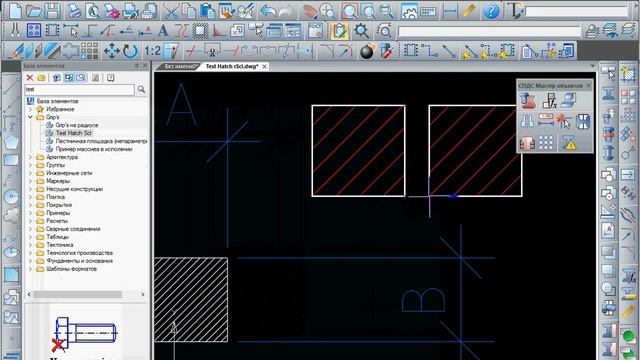Expand the Архитектура folder
Viewport: 640px width, 360px height.
pyautogui.click(x=30, y=157)
